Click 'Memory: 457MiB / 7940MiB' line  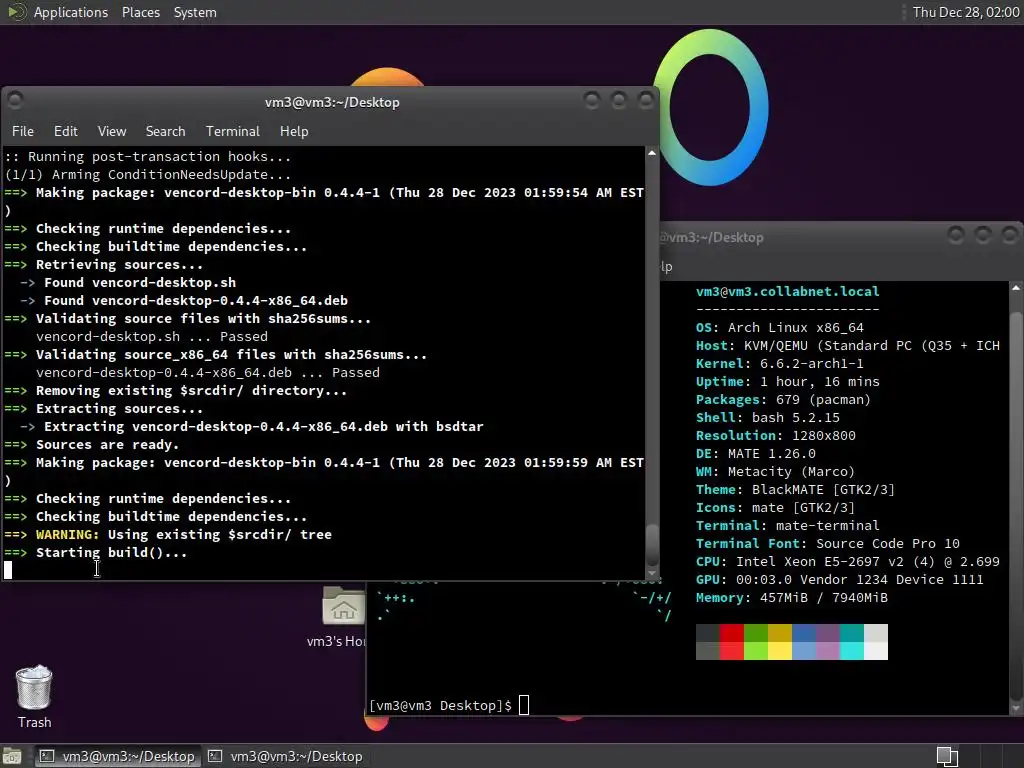[792, 598]
